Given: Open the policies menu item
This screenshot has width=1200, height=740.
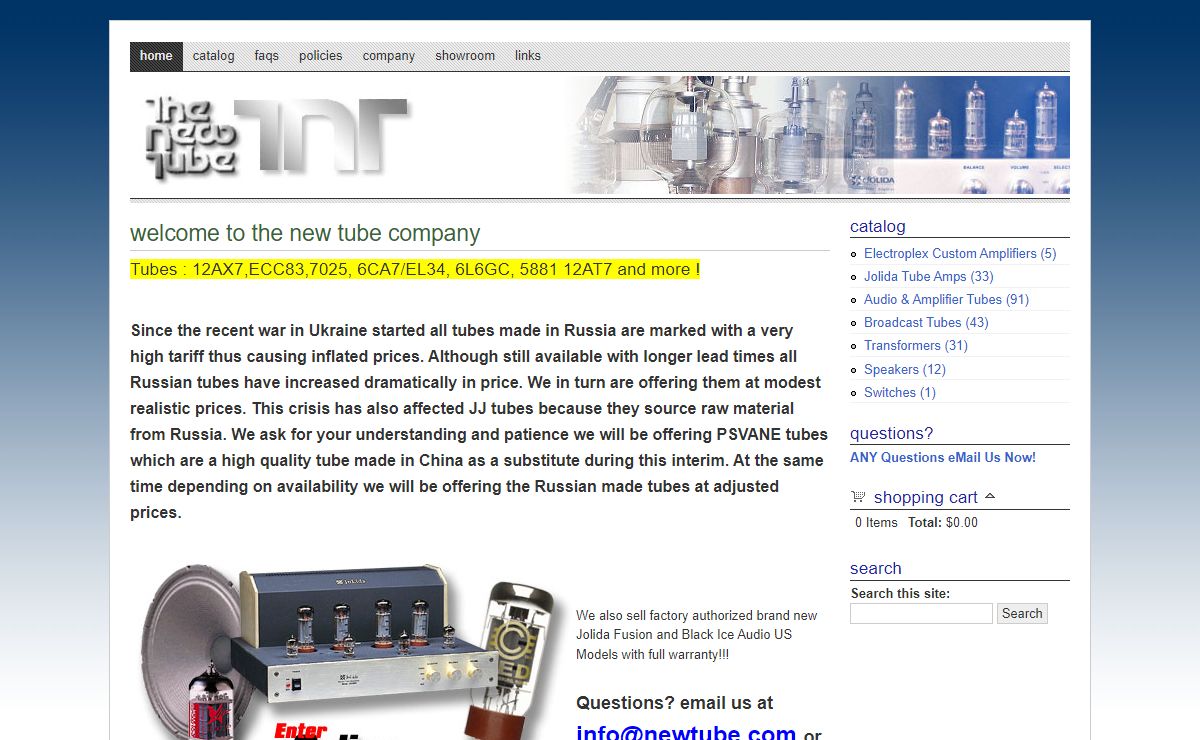Looking at the screenshot, I should pos(320,56).
